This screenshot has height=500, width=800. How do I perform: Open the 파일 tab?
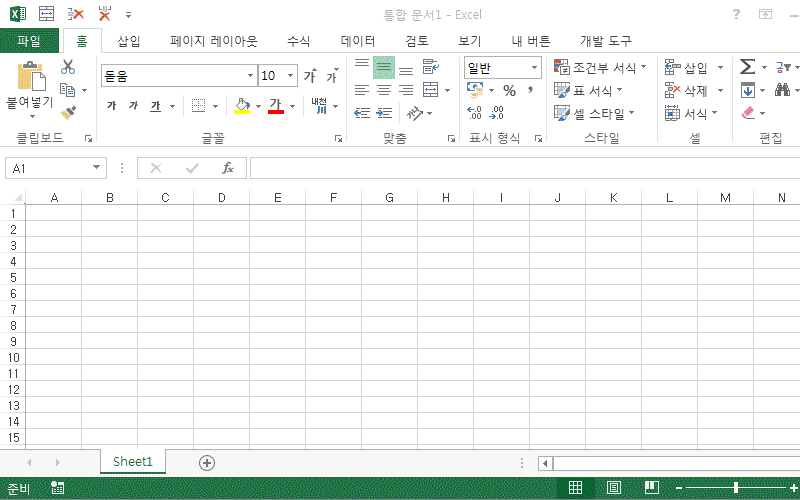(x=29, y=41)
